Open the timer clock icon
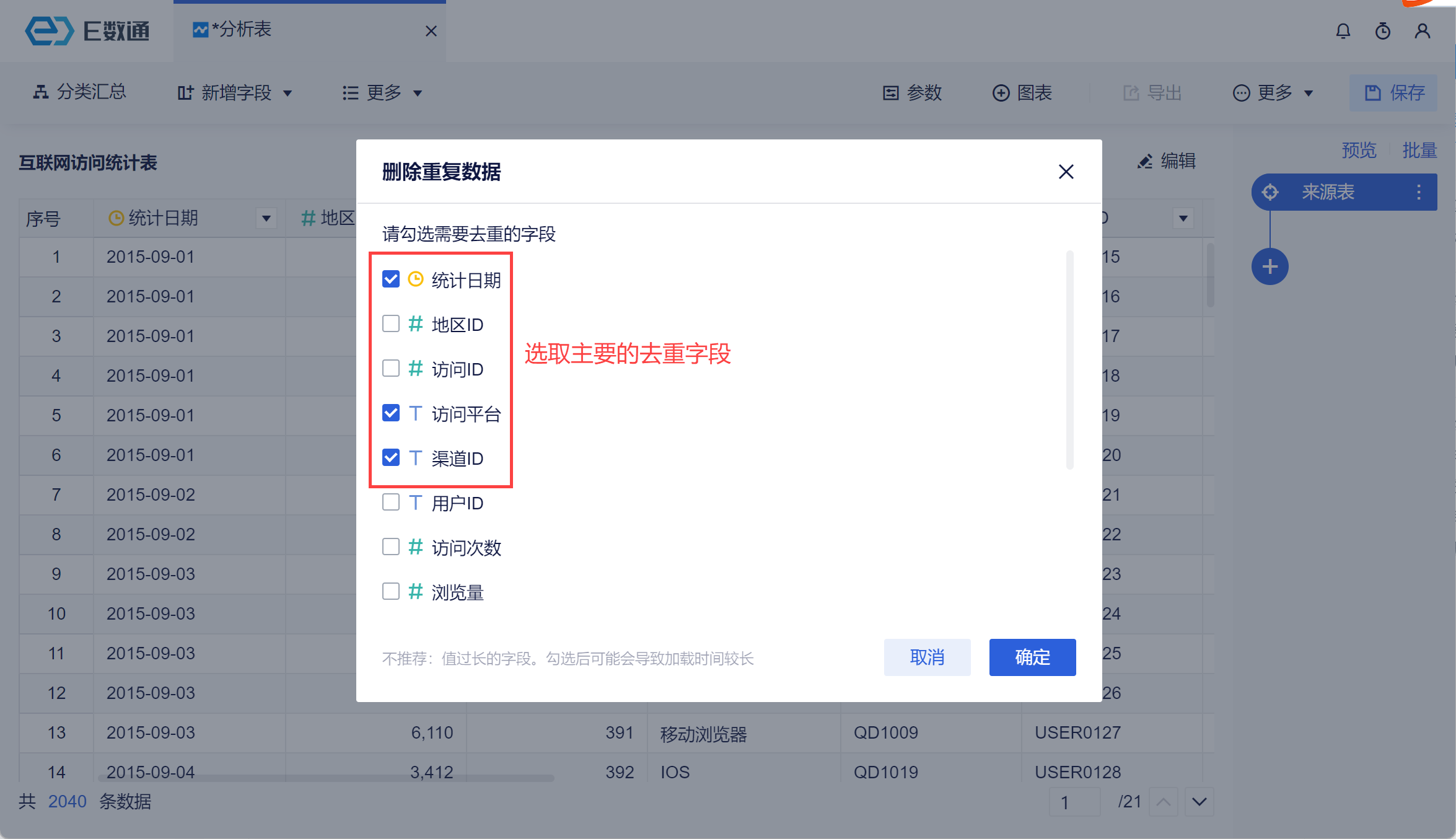 coord(1382,31)
